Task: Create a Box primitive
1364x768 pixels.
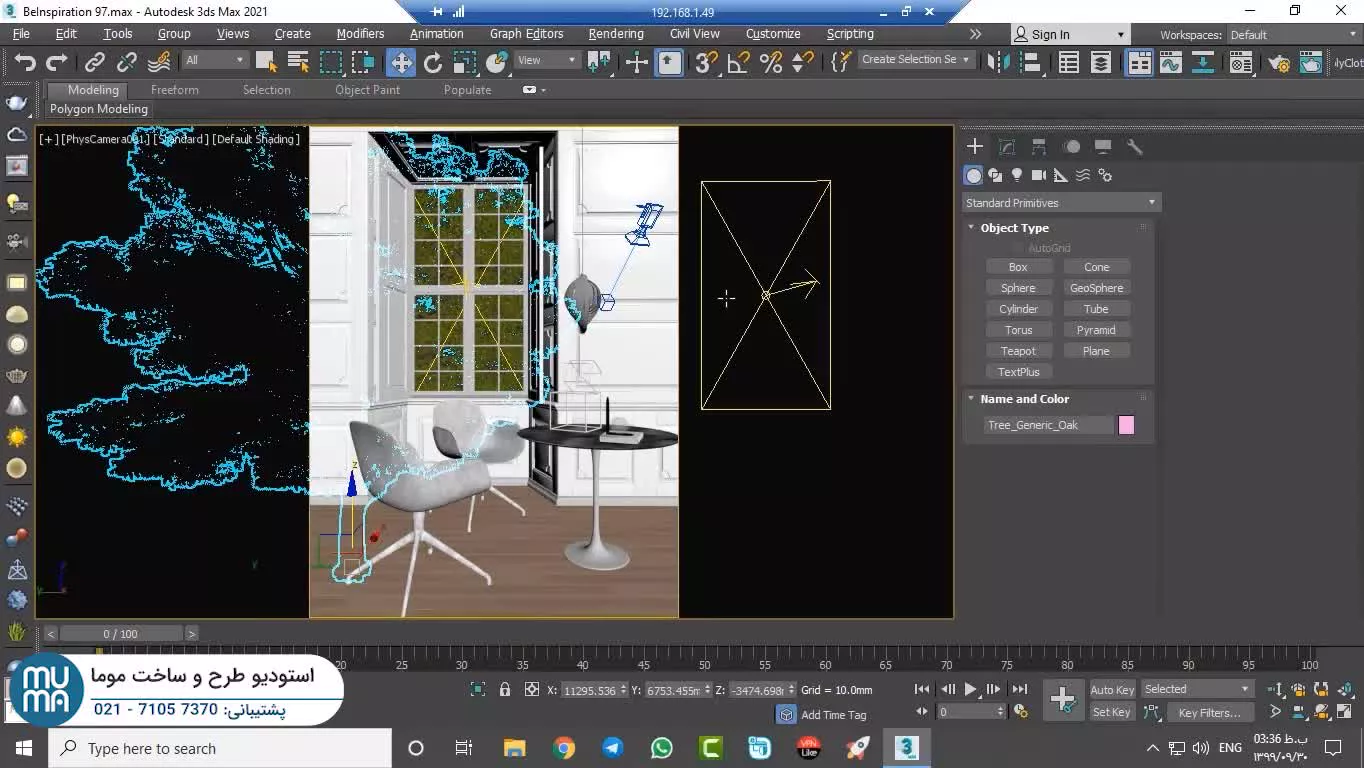Action: point(1018,267)
